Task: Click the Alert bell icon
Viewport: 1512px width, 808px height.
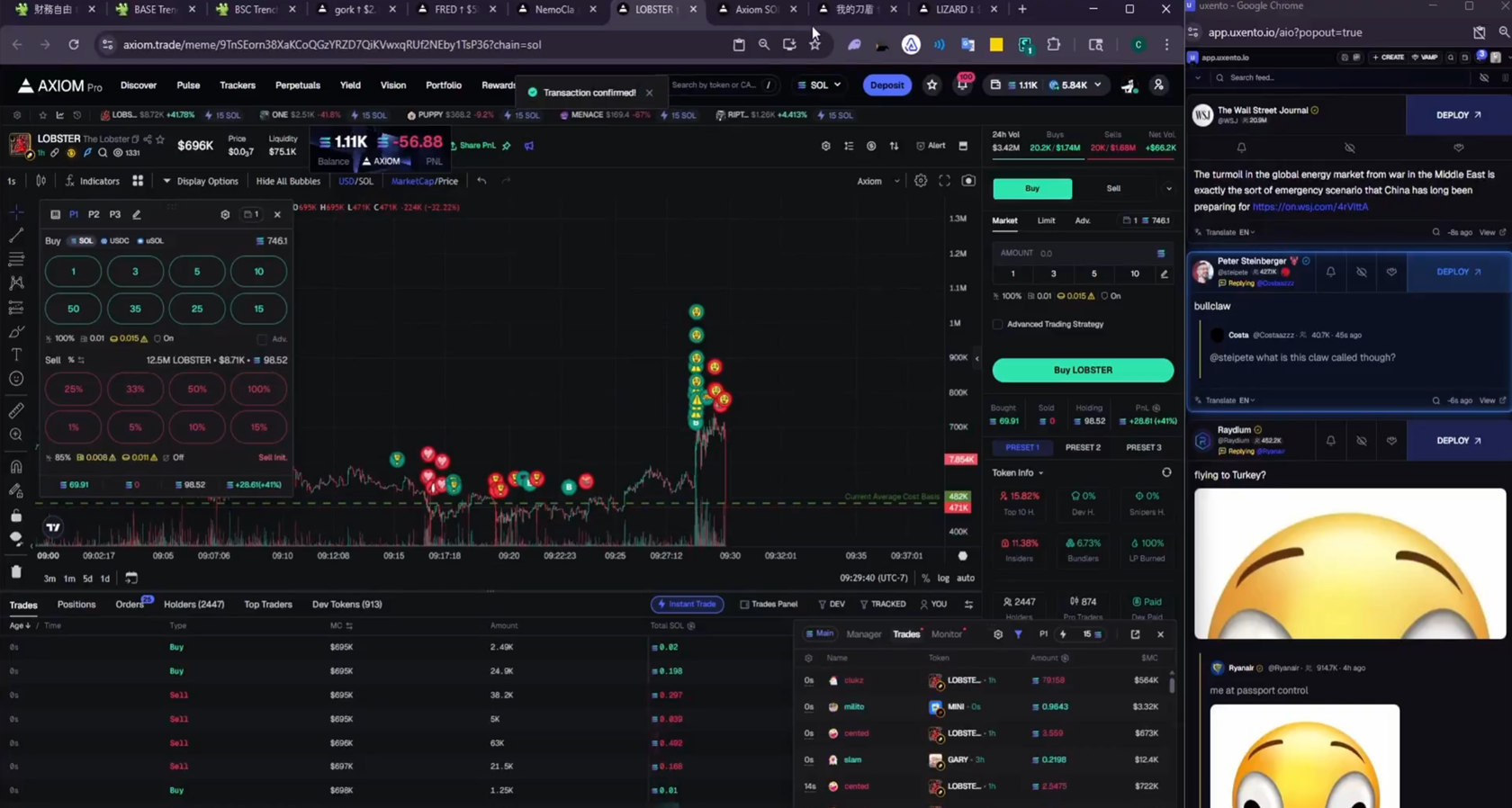Action: [931, 146]
